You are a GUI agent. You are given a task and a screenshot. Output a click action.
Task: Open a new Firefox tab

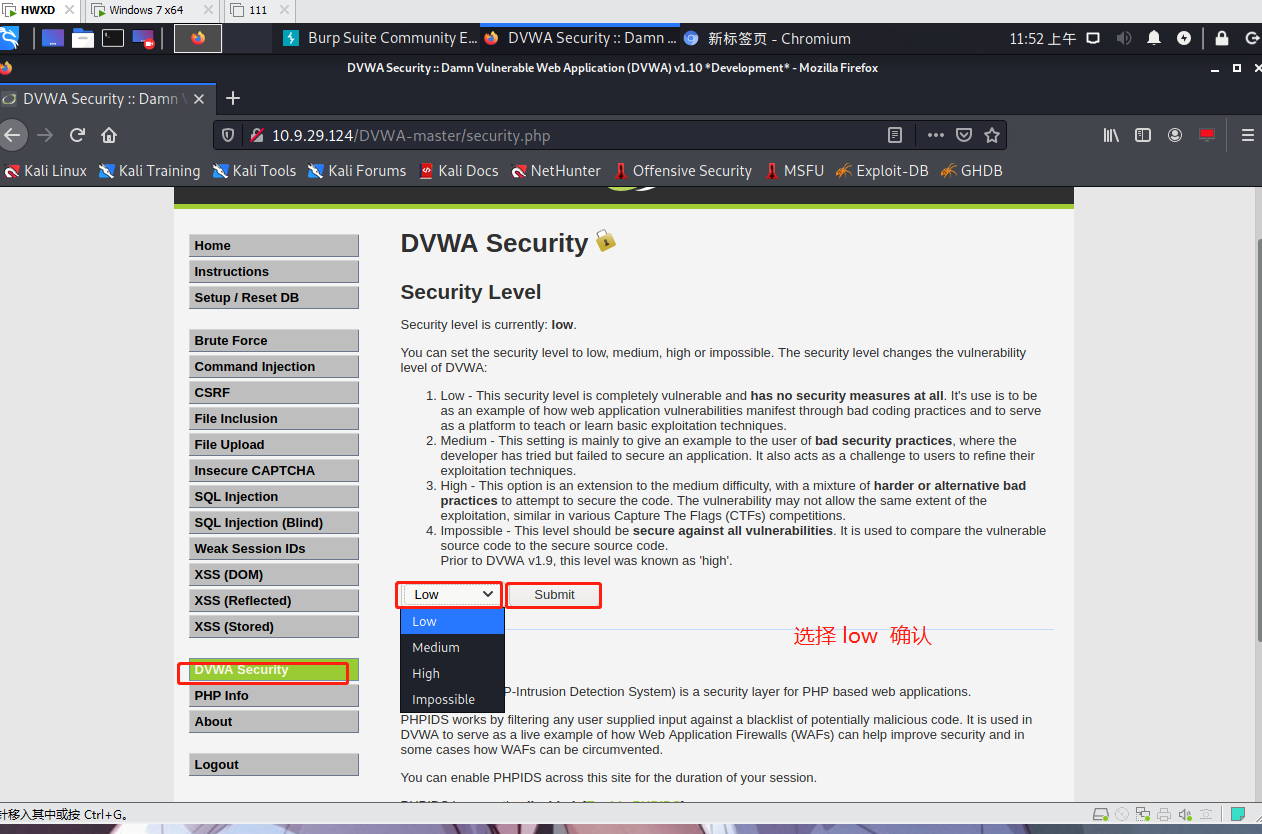[233, 98]
